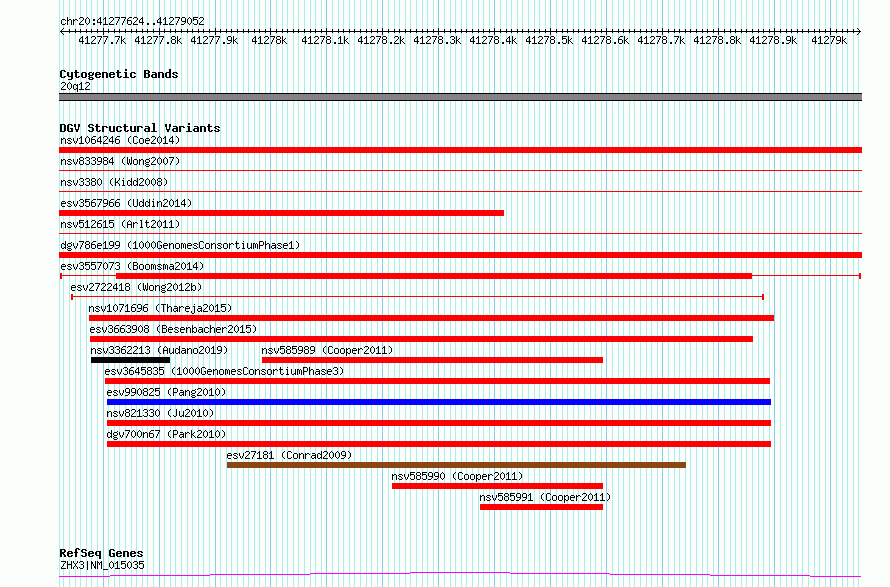Click the esv3663908 Besenbacher2015 red bar
Screen dimensions: 890x587
pos(421,339)
